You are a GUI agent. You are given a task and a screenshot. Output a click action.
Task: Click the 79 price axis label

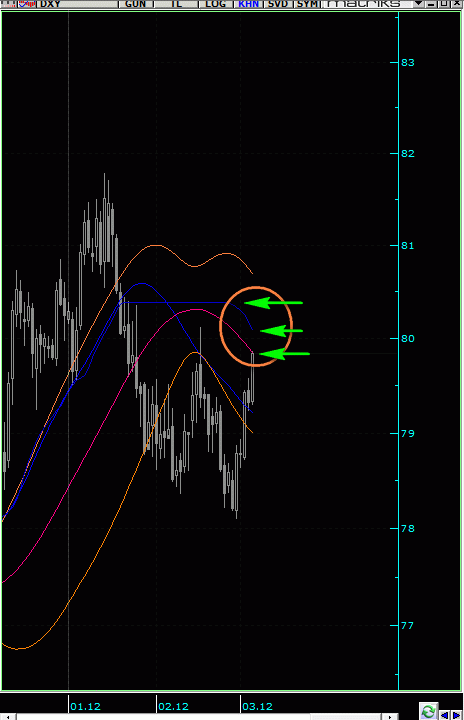click(x=407, y=433)
